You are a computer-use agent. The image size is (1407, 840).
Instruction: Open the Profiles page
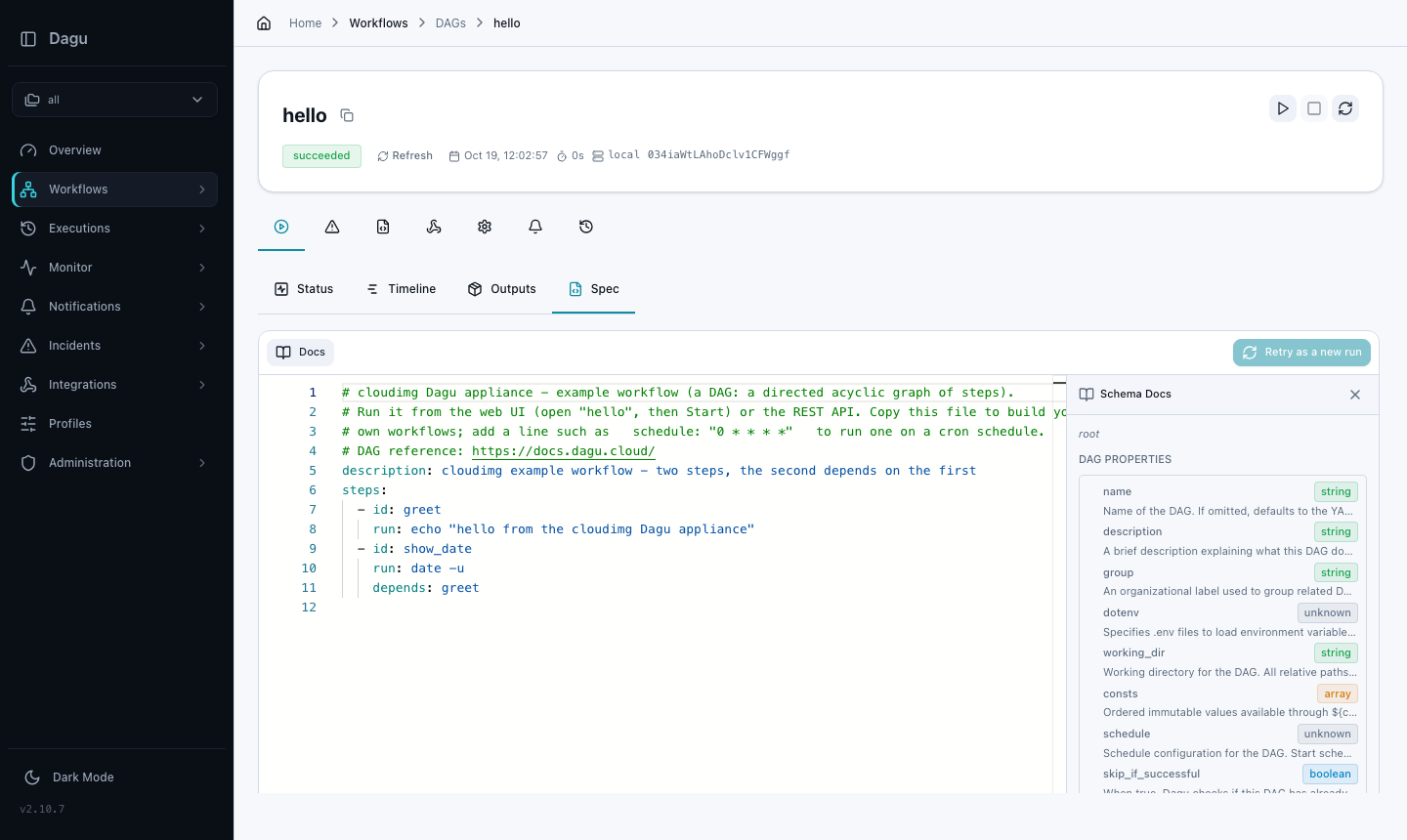click(x=114, y=424)
